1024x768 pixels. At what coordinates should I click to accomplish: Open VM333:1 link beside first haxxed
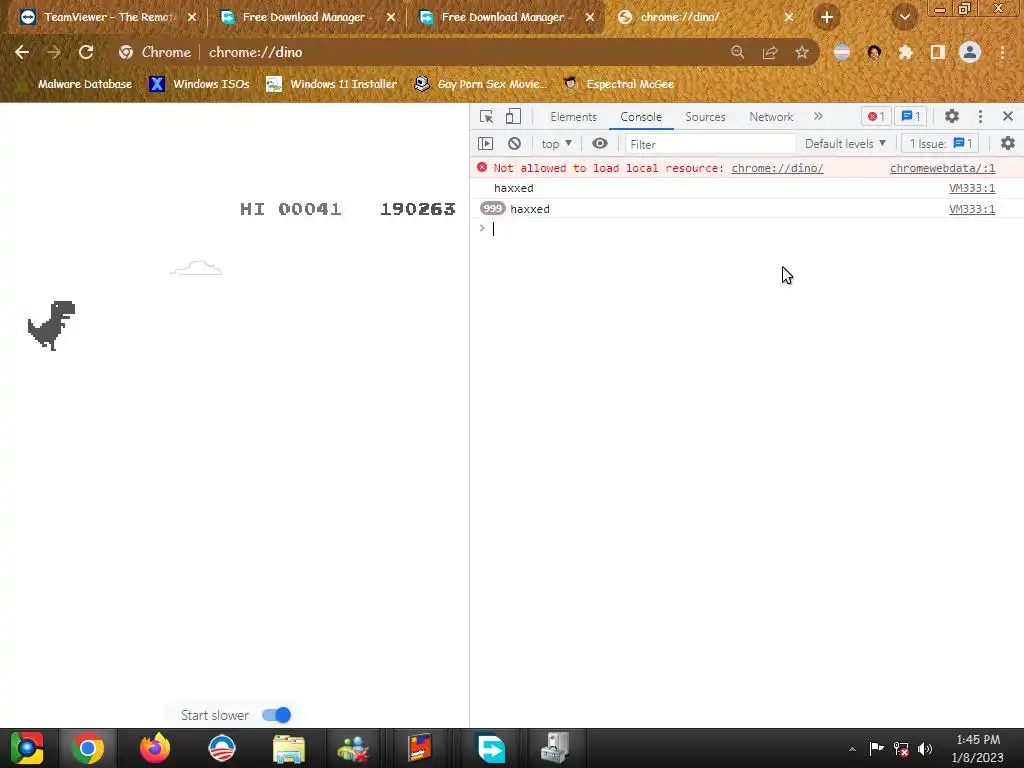tap(972, 188)
